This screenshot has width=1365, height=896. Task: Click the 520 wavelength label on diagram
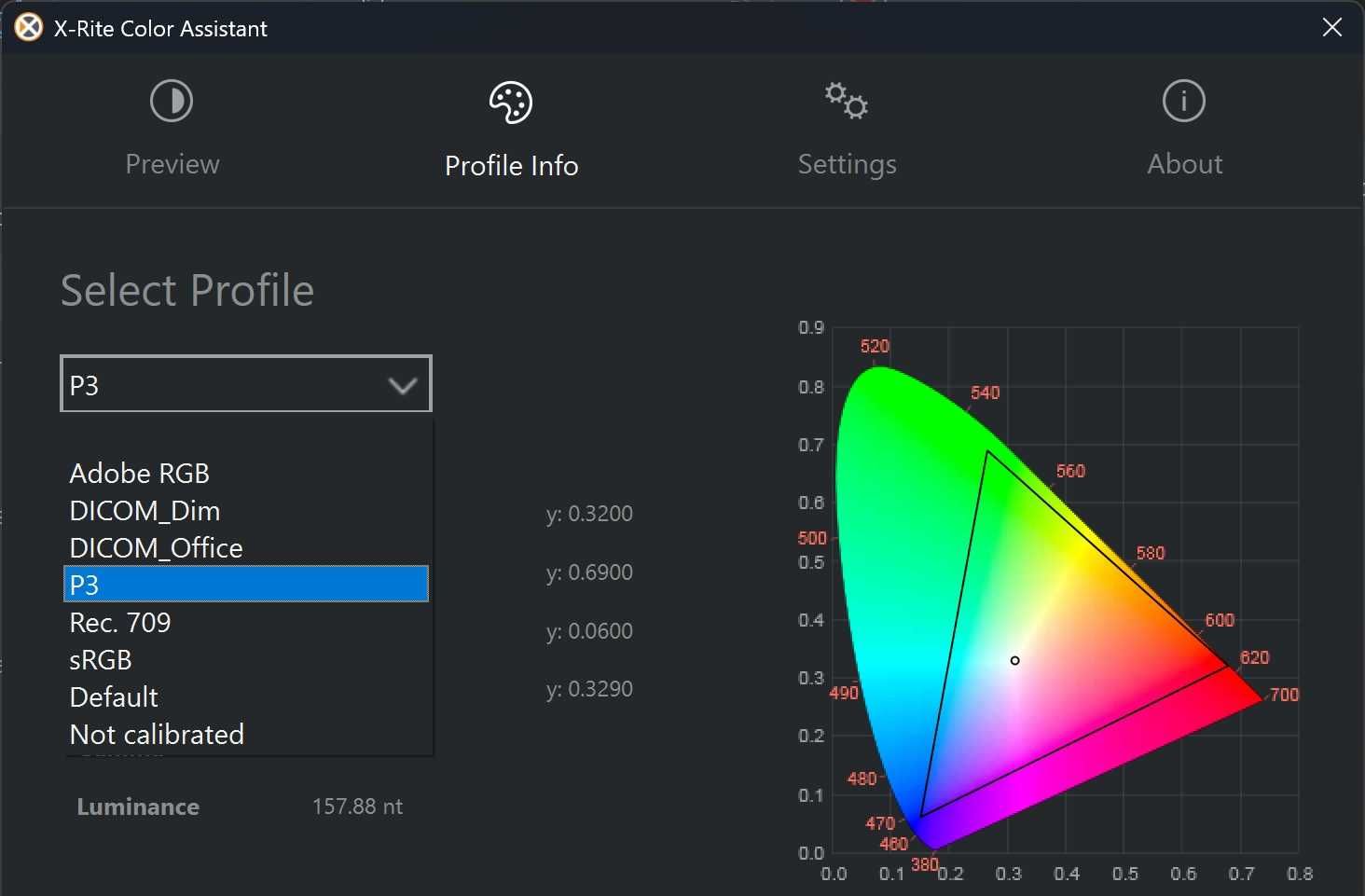click(x=875, y=346)
